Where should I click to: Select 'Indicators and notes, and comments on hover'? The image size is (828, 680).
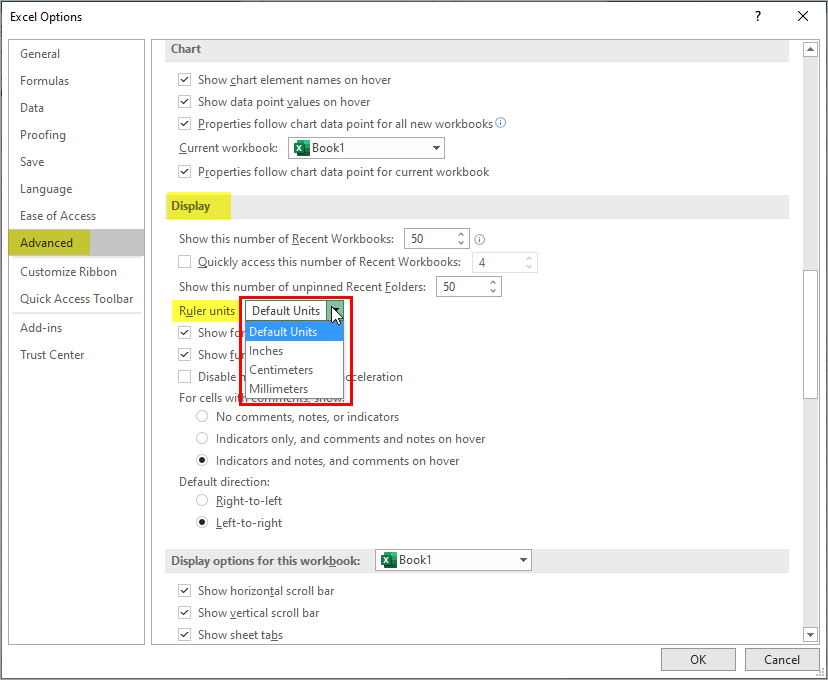click(x=202, y=460)
